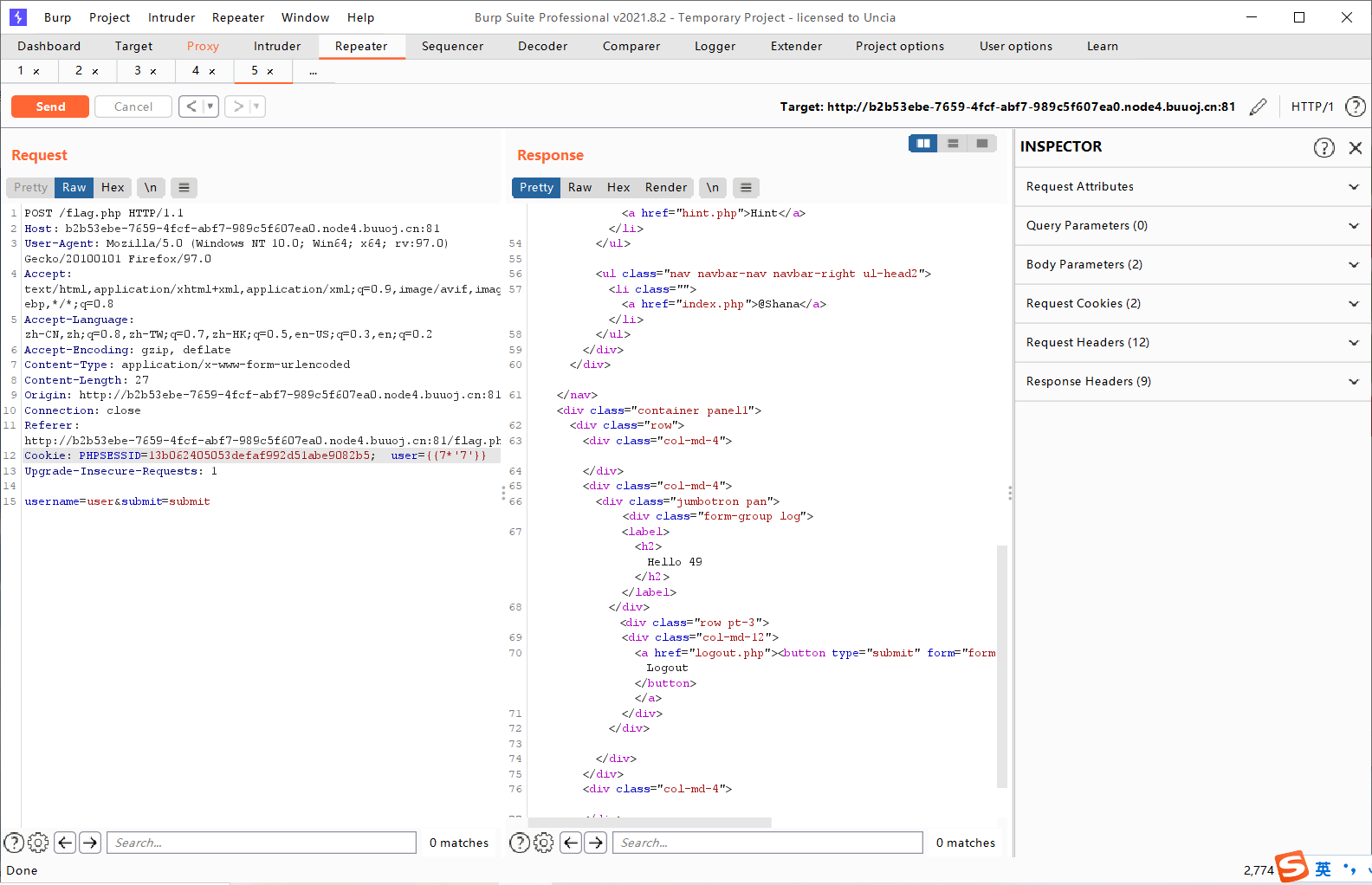The image size is (1372, 885).
Task: Send the request
Action: [x=50, y=107]
